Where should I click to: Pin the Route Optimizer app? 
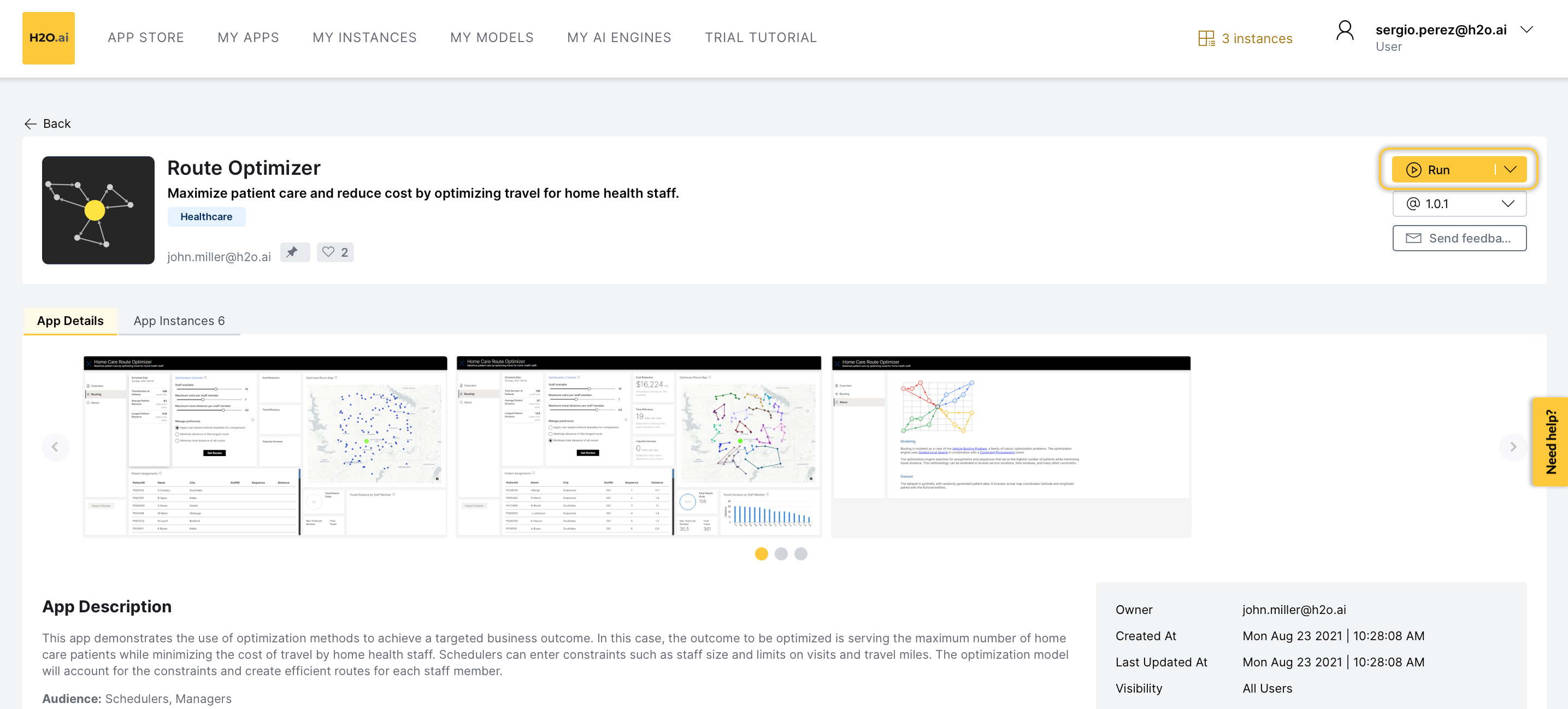click(294, 252)
